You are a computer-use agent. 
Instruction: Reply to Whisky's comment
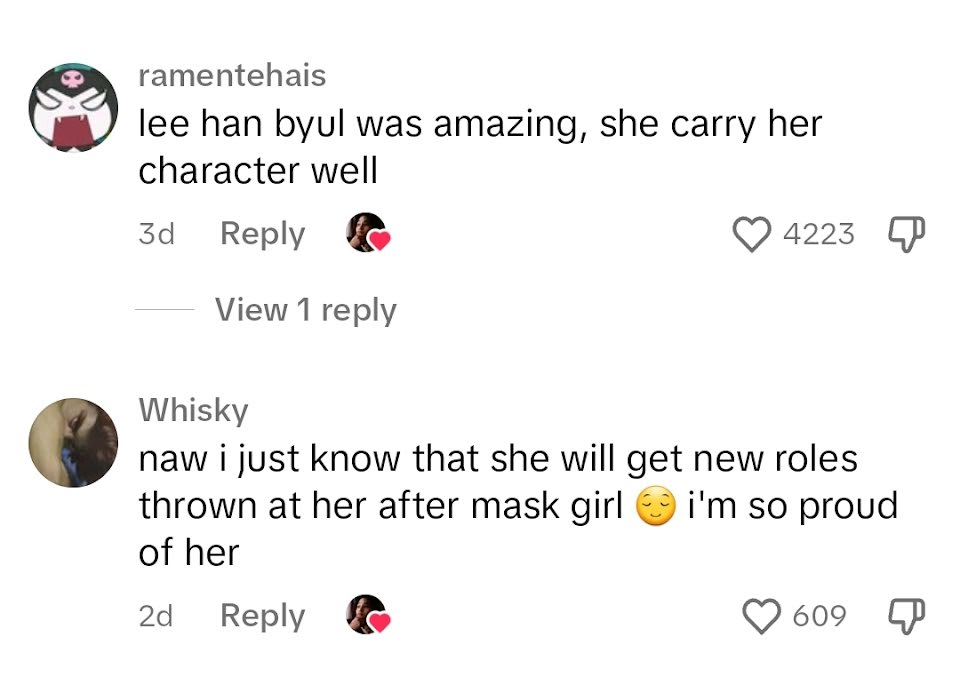tap(263, 616)
